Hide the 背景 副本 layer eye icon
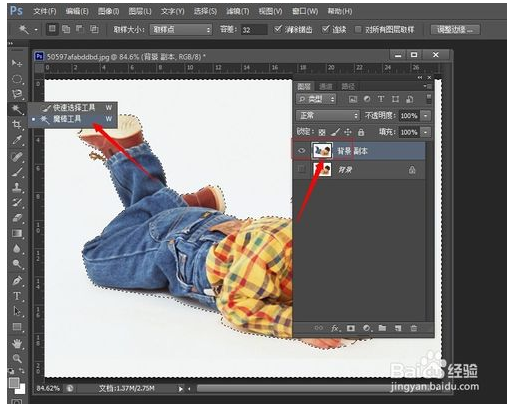522x409 pixels. [x=301, y=151]
